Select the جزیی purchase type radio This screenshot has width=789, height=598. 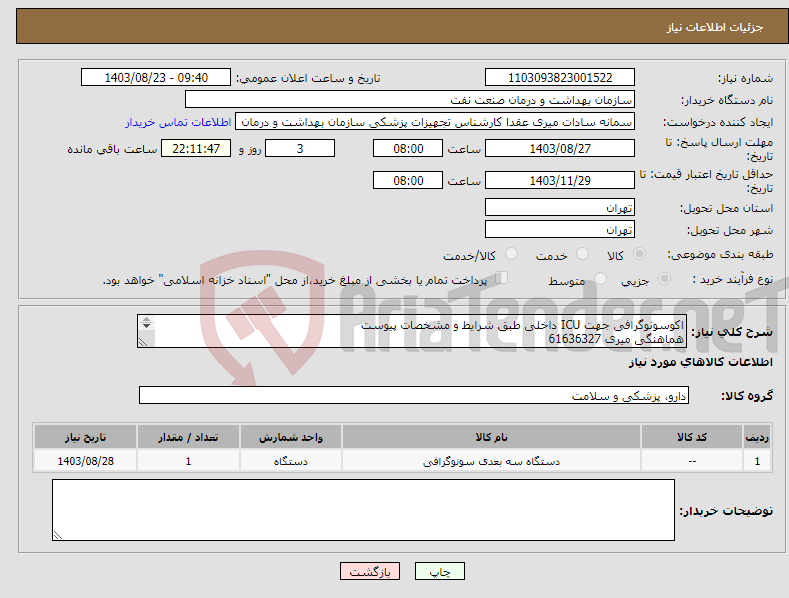click(x=664, y=279)
